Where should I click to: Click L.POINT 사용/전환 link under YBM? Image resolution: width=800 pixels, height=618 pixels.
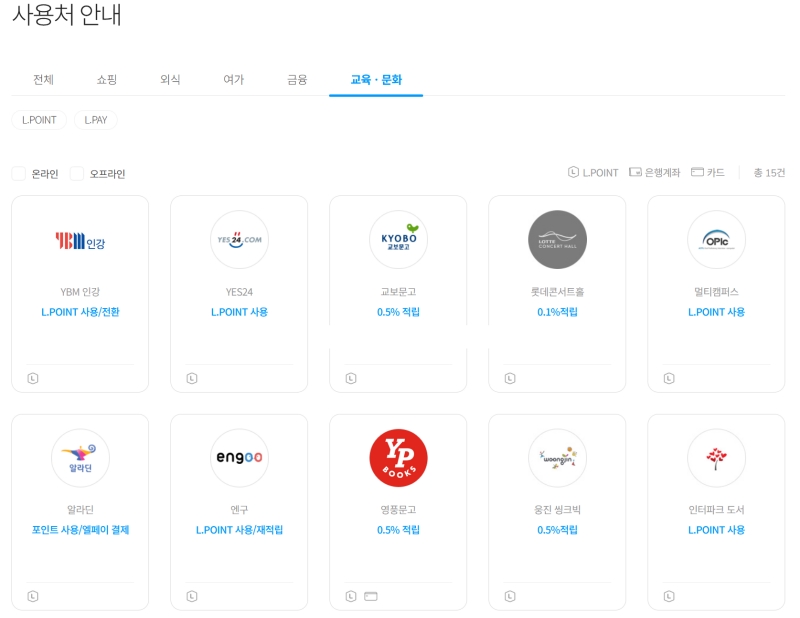click(x=80, y=312)
